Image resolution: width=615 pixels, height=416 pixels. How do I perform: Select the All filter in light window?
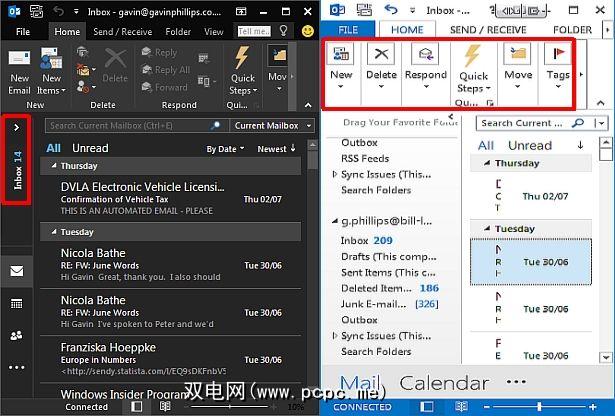click(x=486, y=145)
